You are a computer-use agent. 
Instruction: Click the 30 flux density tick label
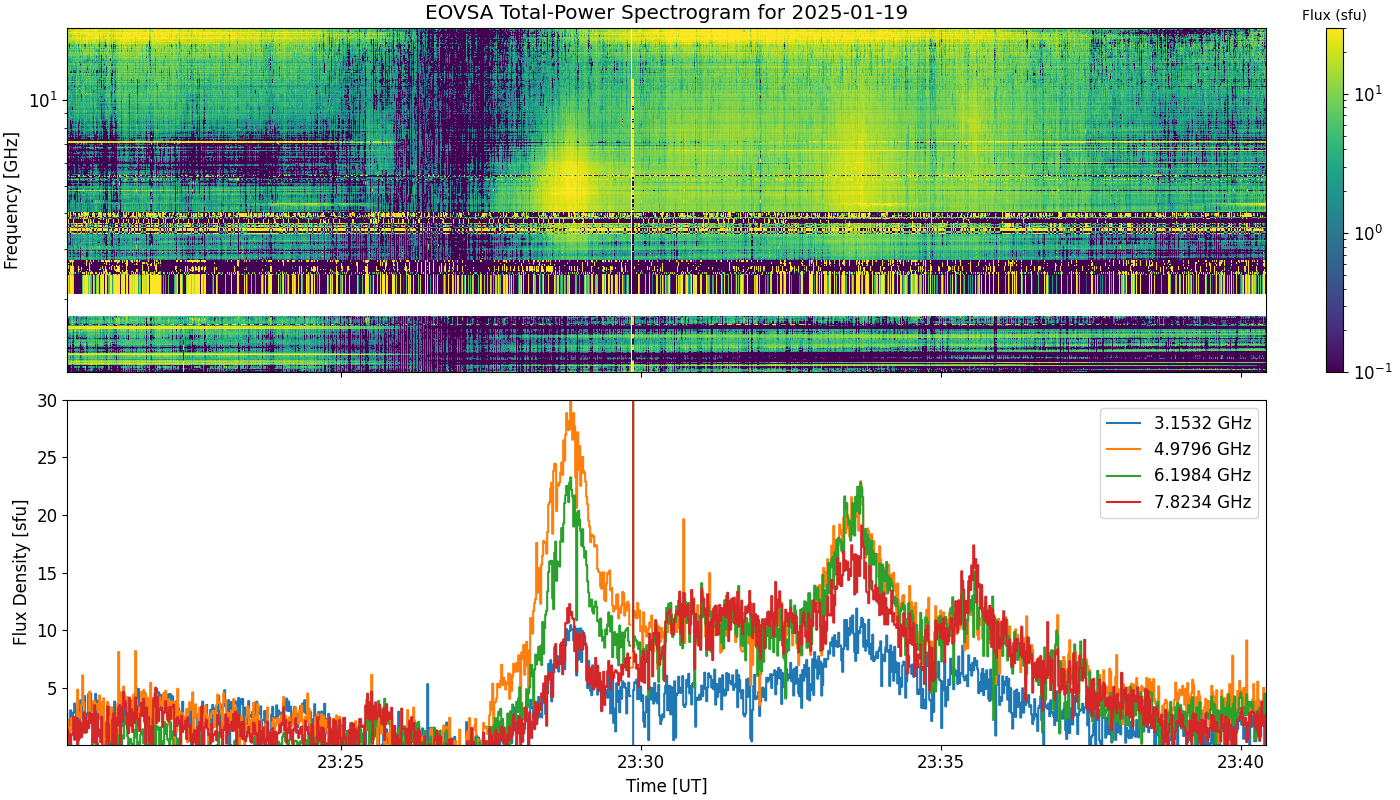click(49, 400)
